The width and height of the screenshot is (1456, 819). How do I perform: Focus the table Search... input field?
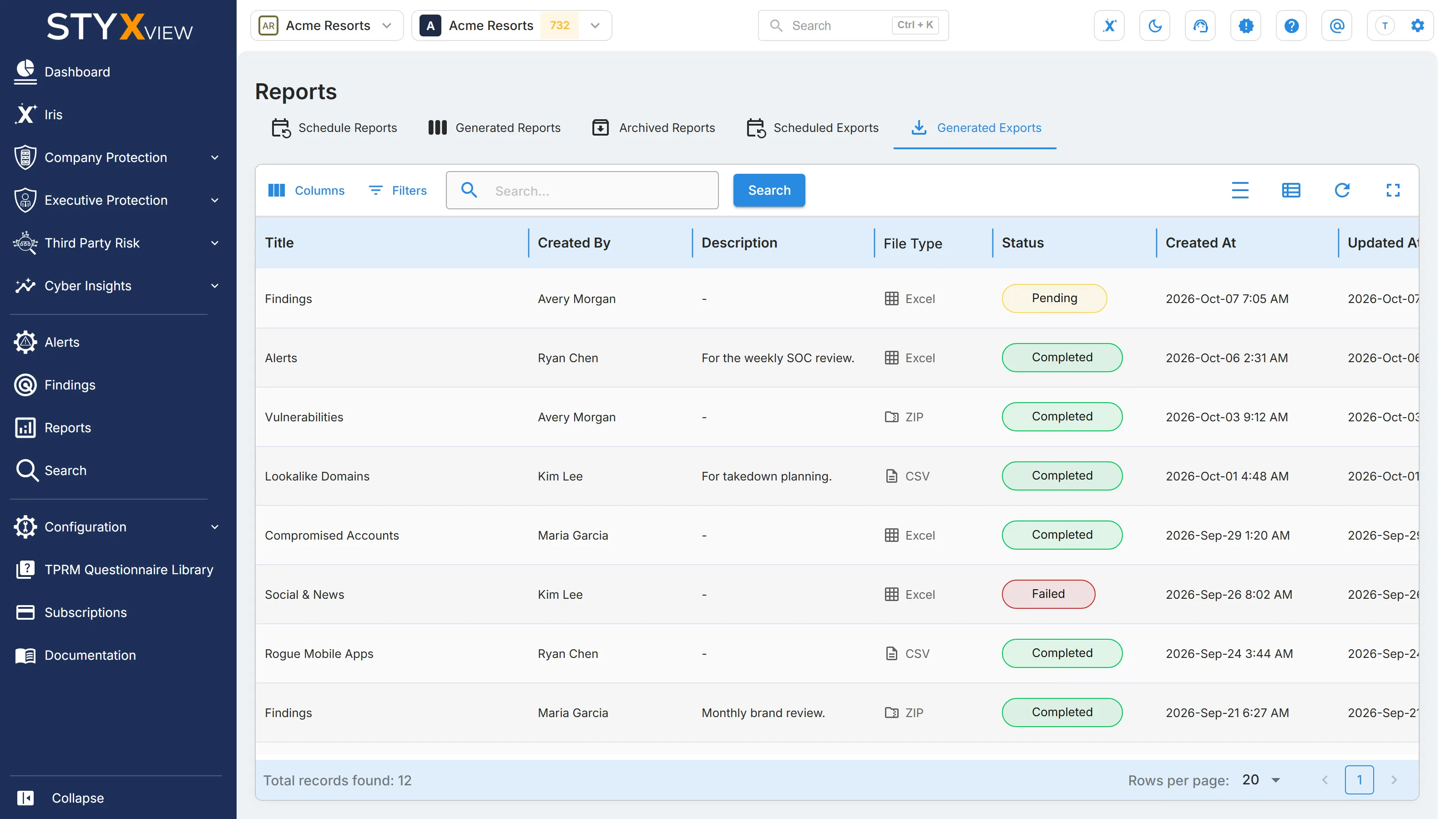(582, 191)
